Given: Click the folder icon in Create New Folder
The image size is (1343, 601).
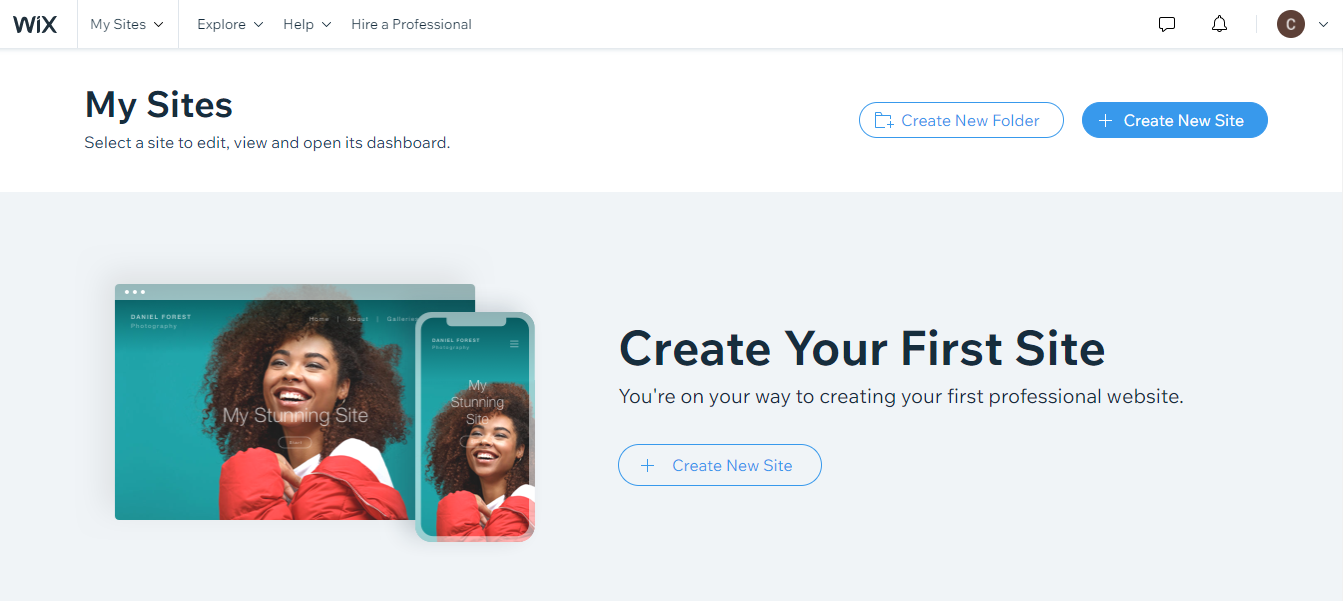Looking at the screenshot, I should (x=884, y=120).
